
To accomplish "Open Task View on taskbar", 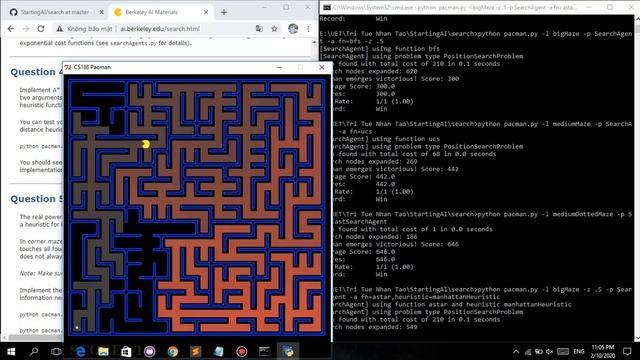I will (56, 351).
